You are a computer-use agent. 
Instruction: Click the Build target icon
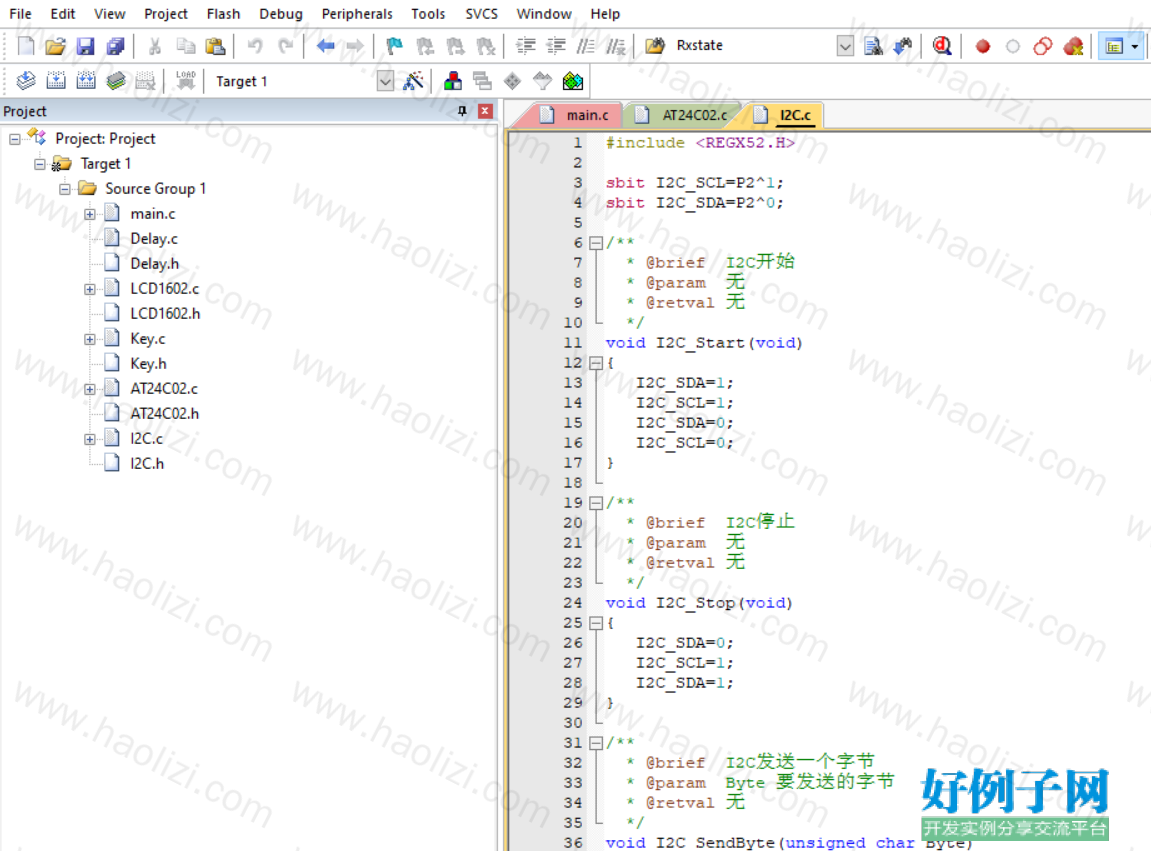[x=56, y=81]
